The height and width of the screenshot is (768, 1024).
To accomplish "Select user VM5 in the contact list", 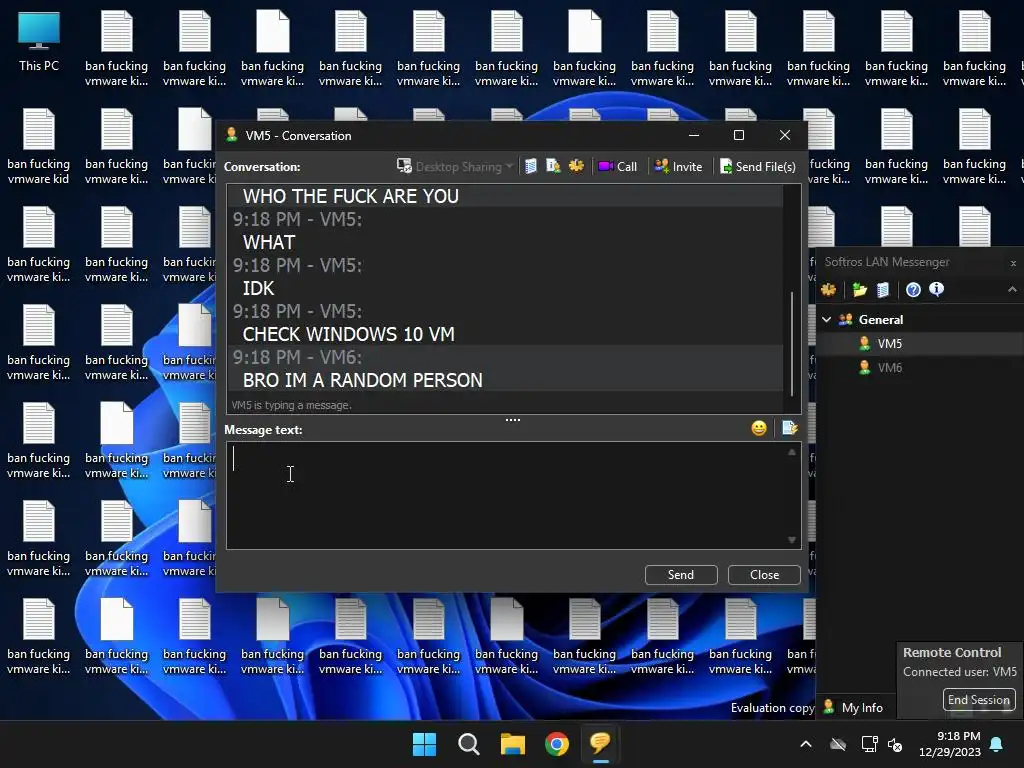I will pyautogui.click(x=920, y=344).
